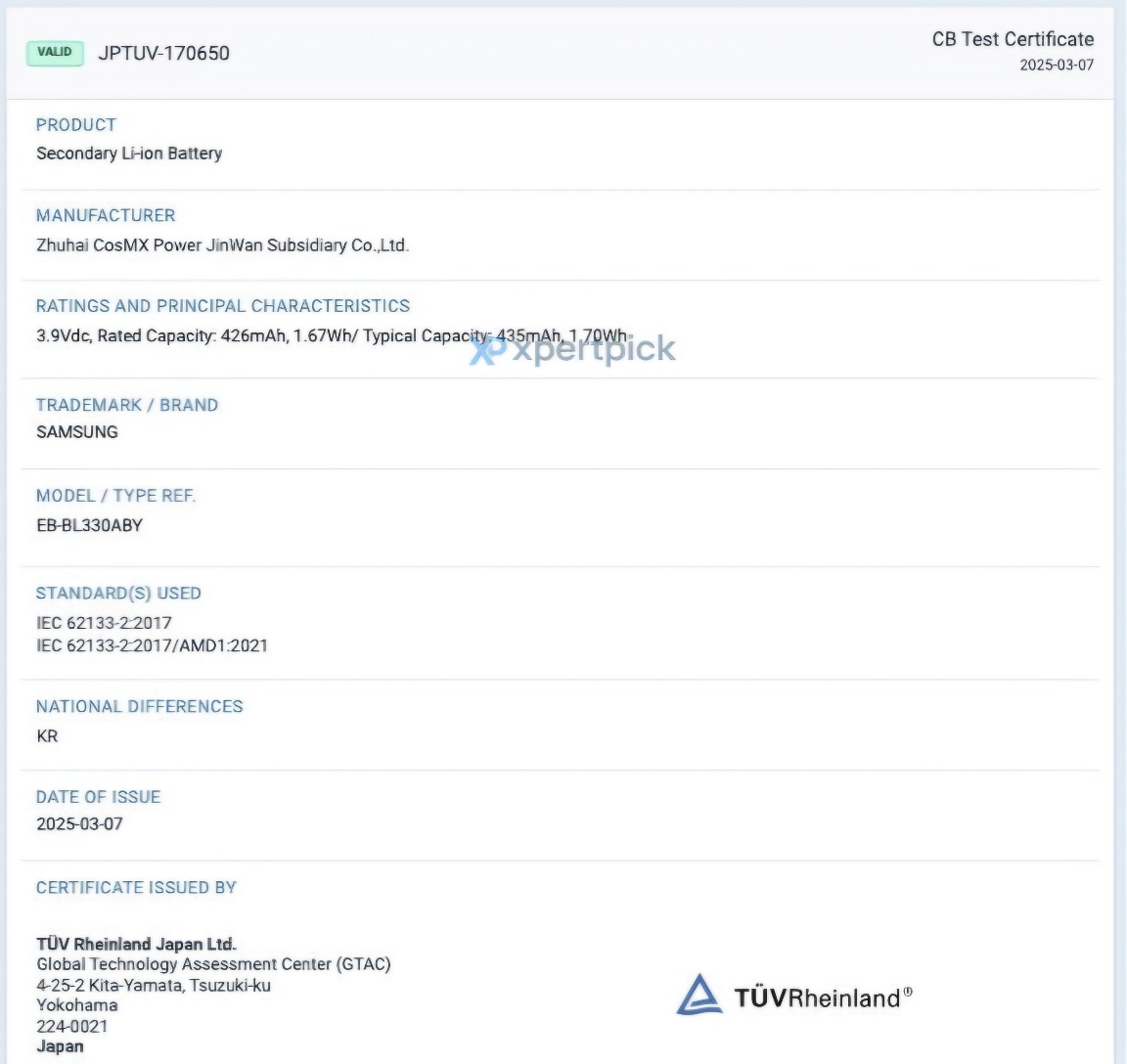Image resolution: width=1127 pixels, height=1064 pixels.
Task: Click the Date of Issue heading
Action: [x=98, y=797]
